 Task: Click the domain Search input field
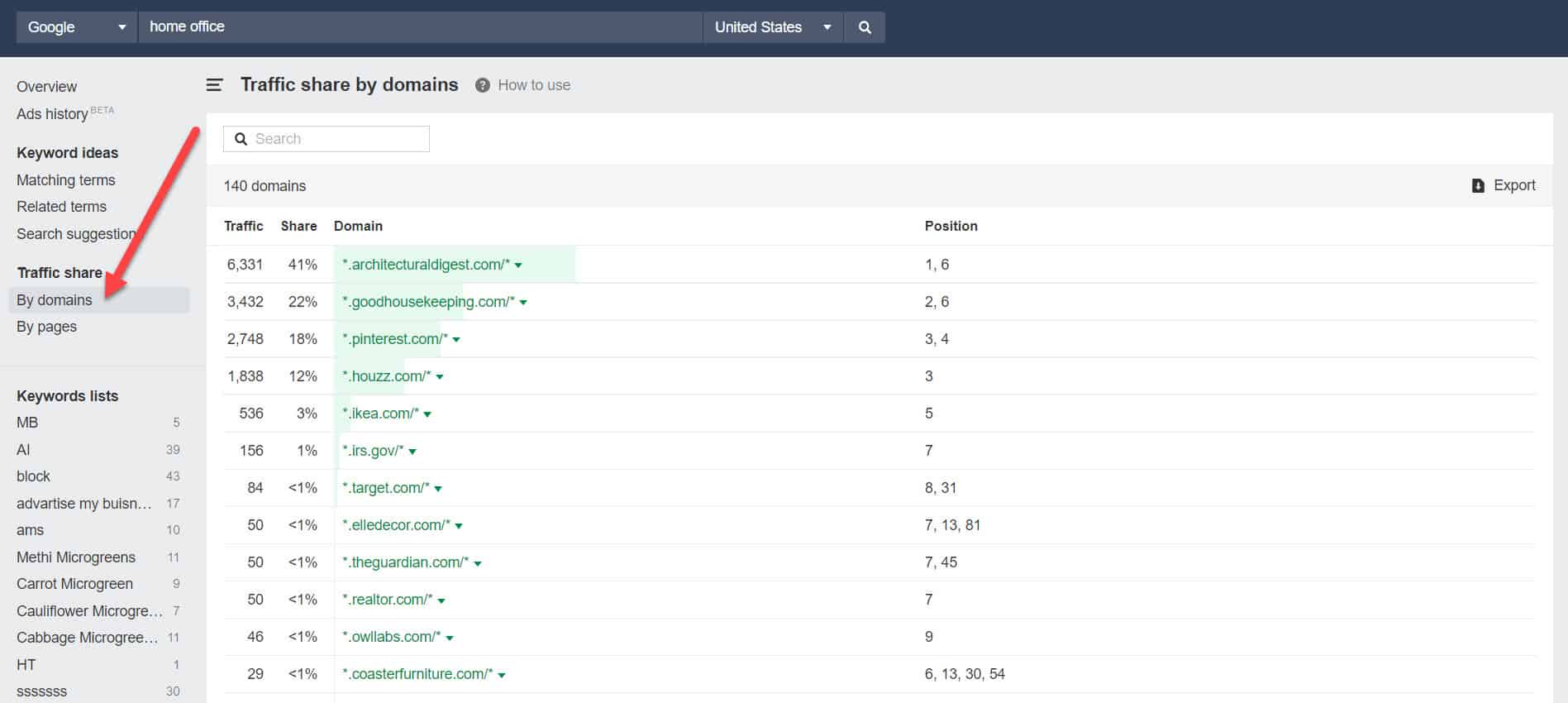(x=339, y=139)
